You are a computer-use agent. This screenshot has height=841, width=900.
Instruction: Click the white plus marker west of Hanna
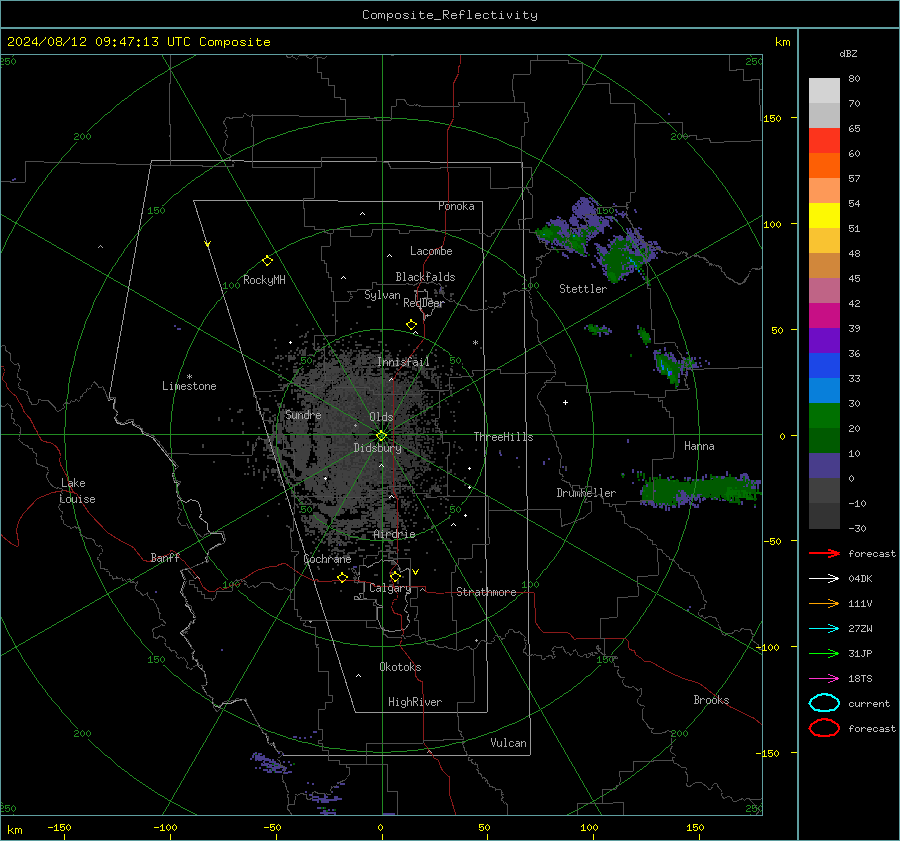coord(565,402)
